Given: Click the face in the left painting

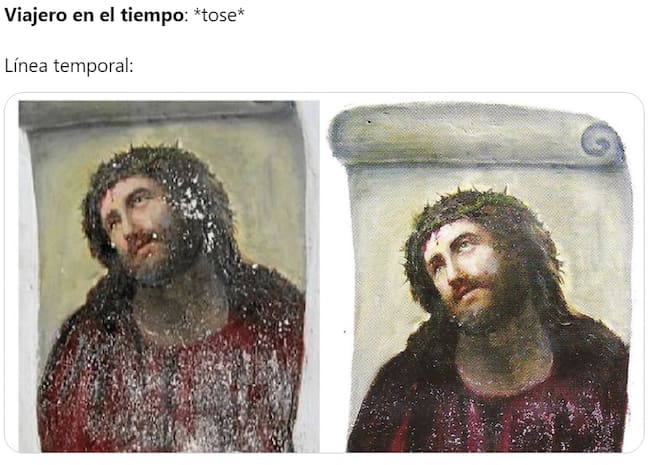Looking at the screenshot, I should pyautogui.click(x=135, y=224).
